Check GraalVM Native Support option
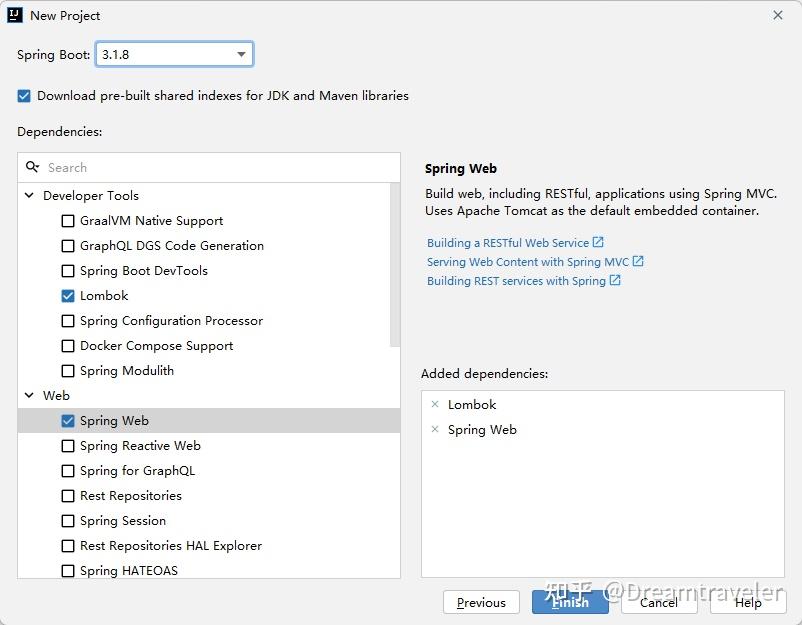802x625 pixels. pyautogui.click(x=68, y=221)
